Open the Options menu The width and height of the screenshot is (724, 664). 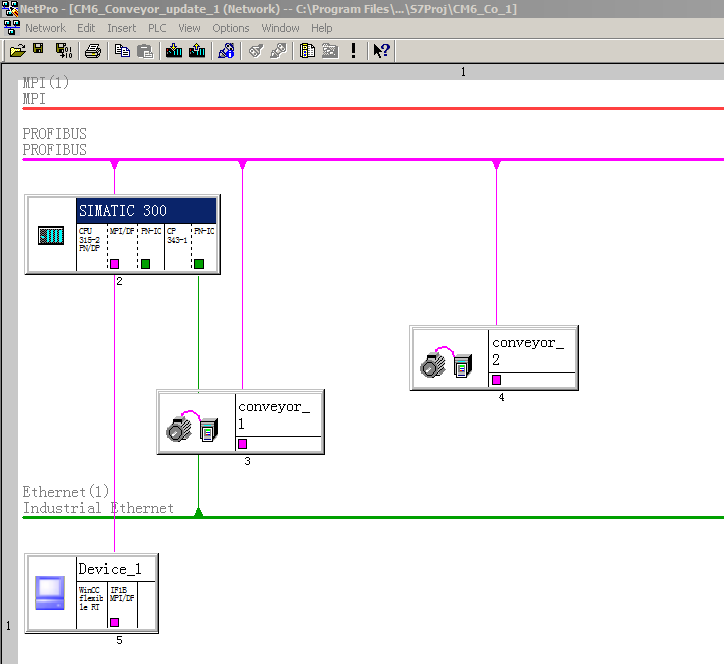(230, 28)
